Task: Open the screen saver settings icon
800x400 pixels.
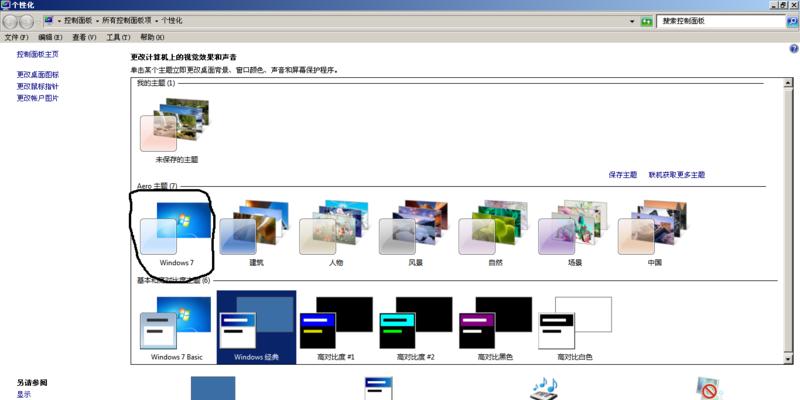Action: coord(709,388)
